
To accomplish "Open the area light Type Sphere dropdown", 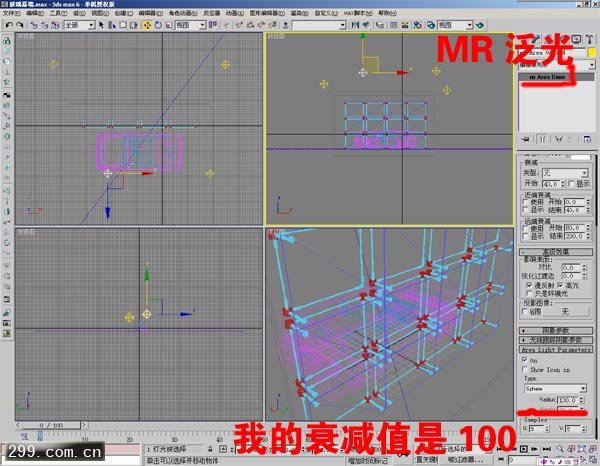I will coord(555,389).
